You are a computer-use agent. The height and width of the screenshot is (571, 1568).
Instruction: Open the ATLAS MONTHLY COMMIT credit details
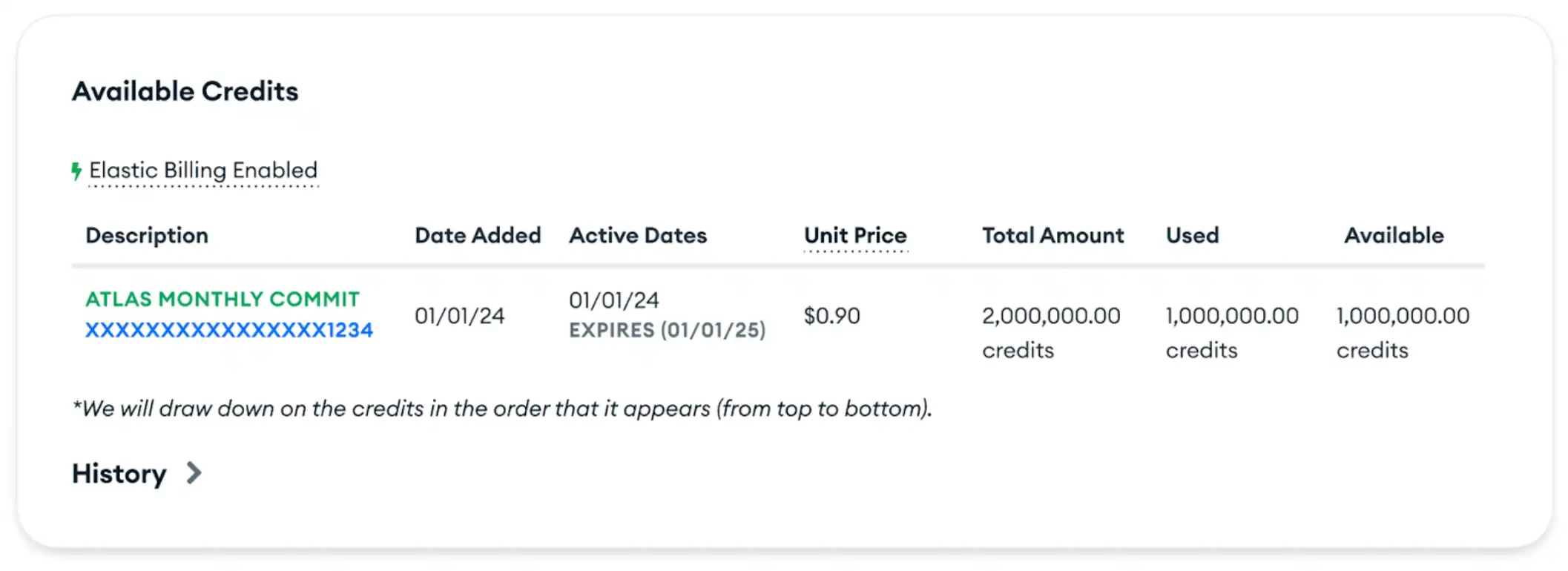pyautogui.click(x=222, y=300)
